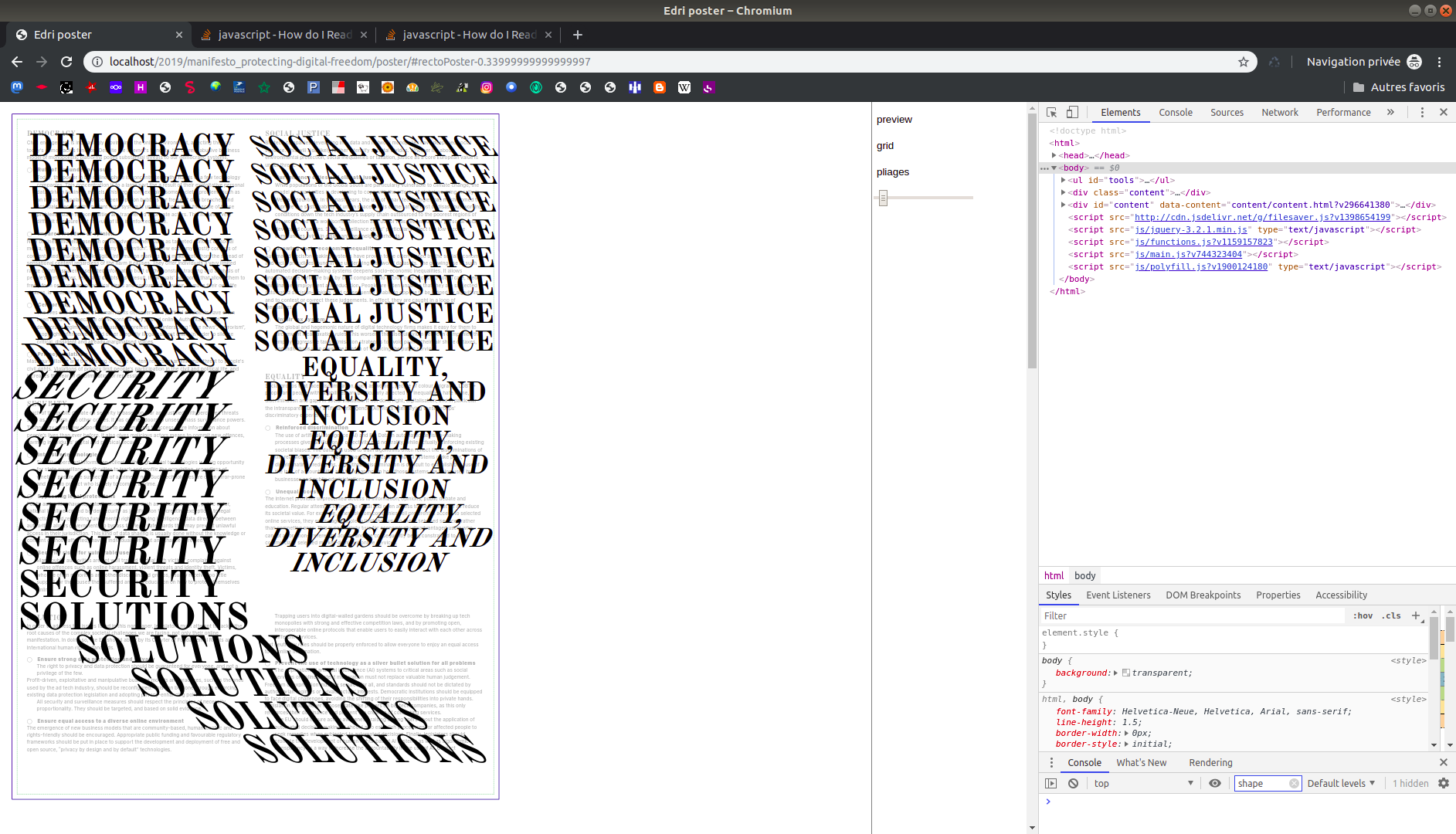Screen dimensions: 1456x834
Task: Switch to the Network tab
Action: [1279, 112]
